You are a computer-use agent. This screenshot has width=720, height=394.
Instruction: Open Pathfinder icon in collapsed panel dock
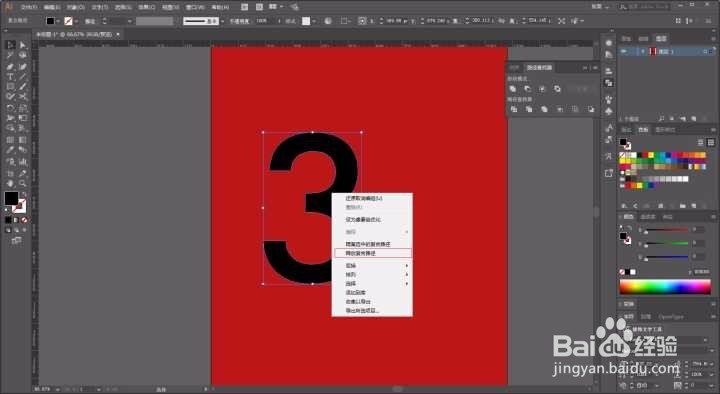pos(609,83)
